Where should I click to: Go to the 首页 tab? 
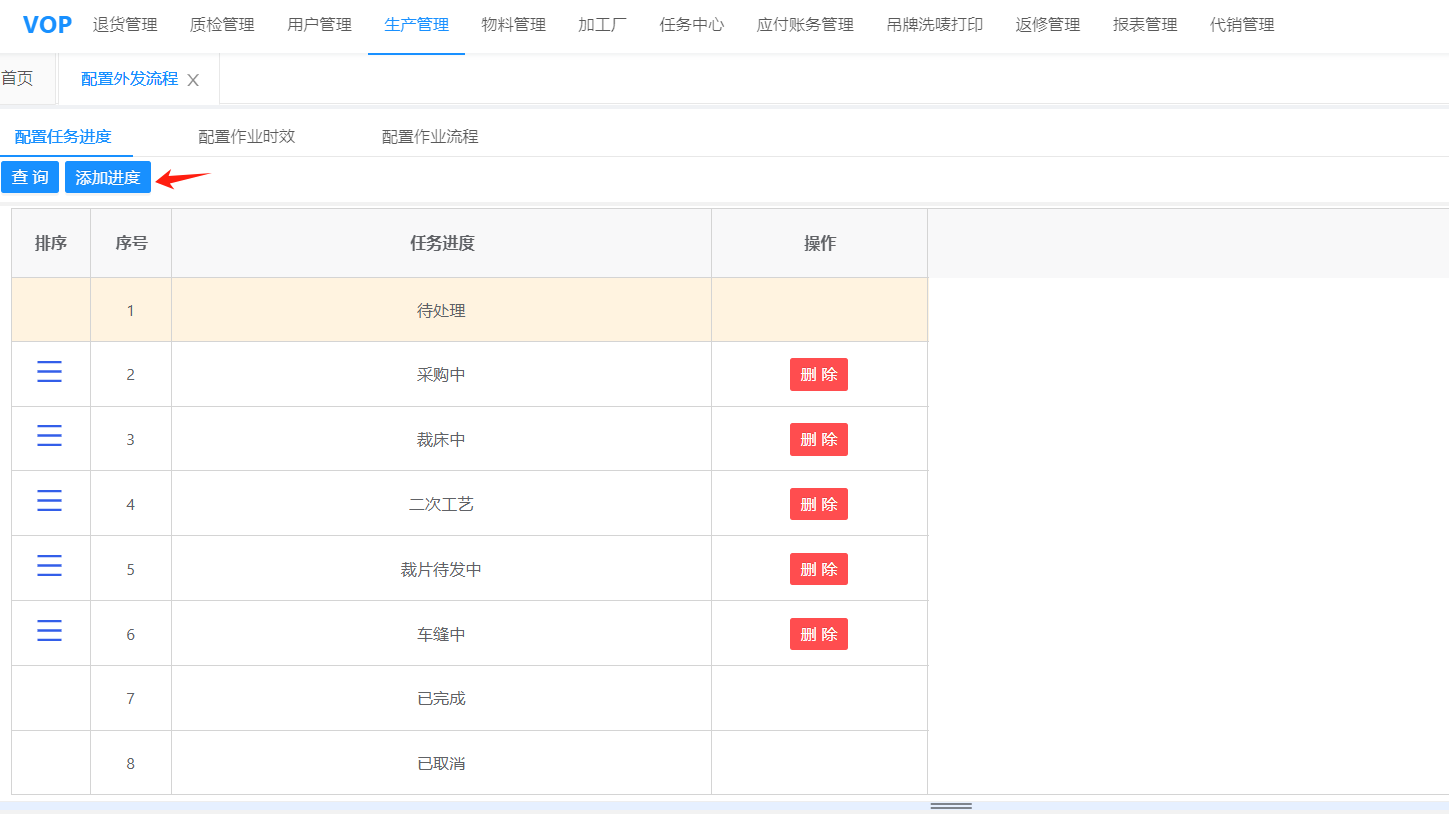click(17, 79)
